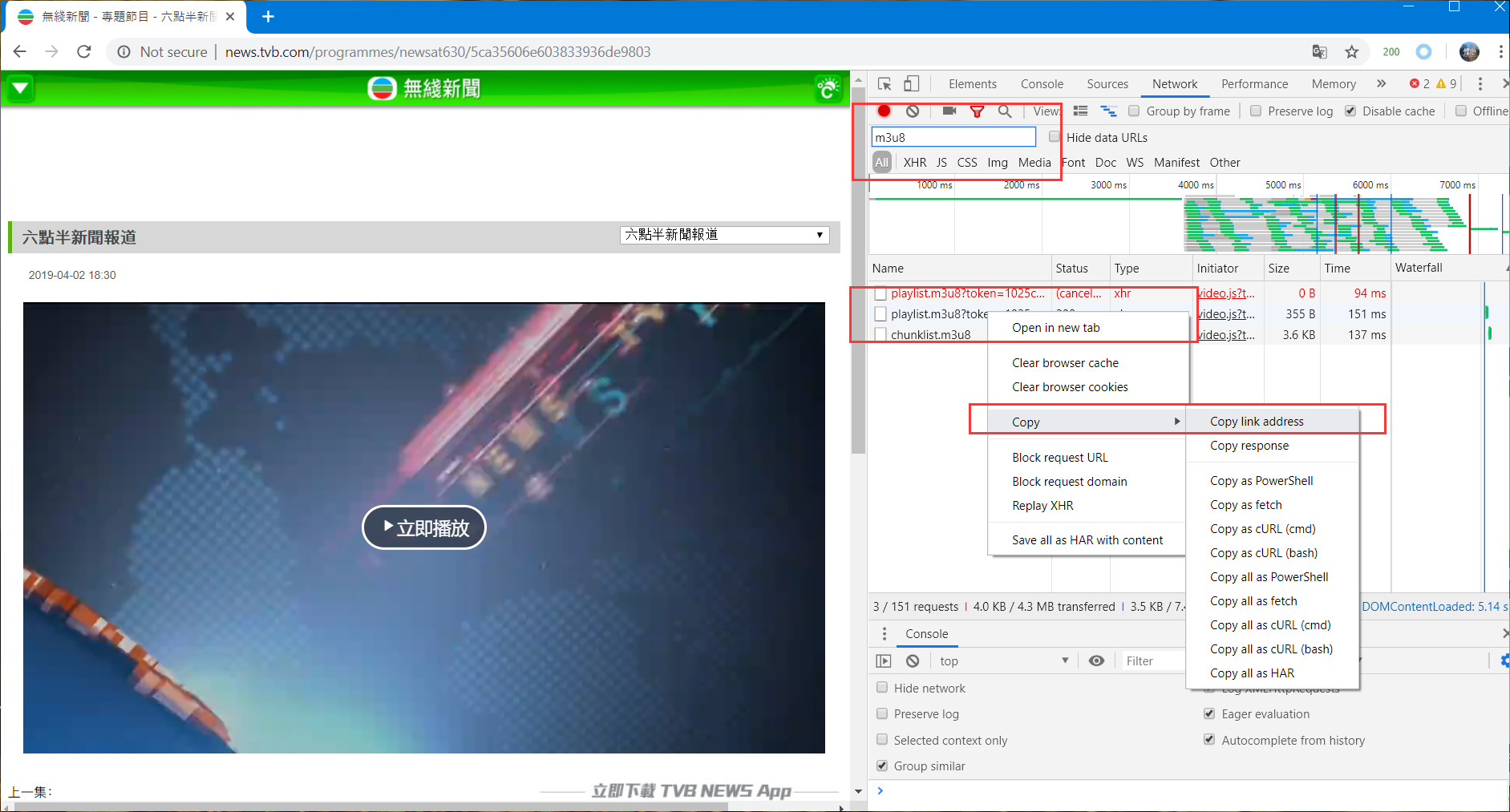1510x812 pixels.
Task: Click the capture screenshots camera icon
Action: (x=949, y=111)
